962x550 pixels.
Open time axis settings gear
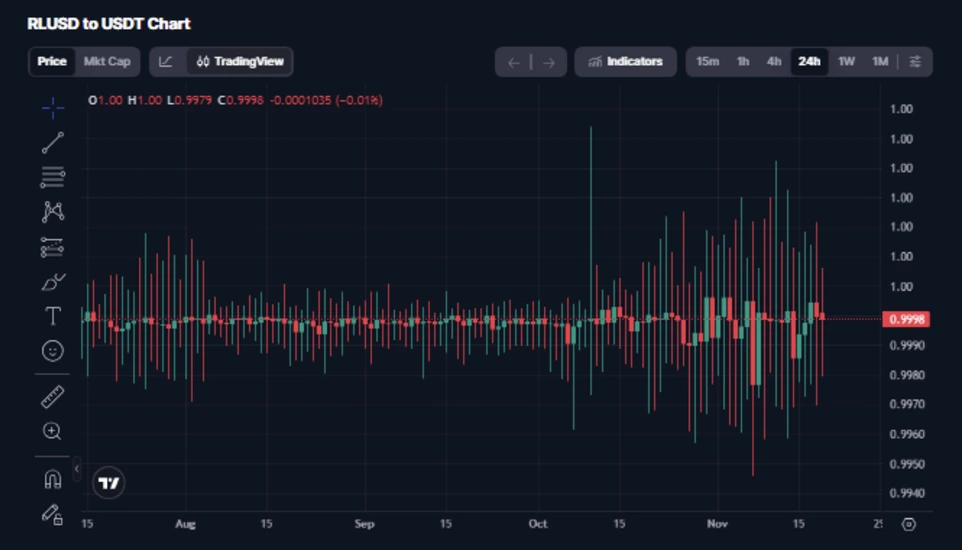(x=909, y=524)
